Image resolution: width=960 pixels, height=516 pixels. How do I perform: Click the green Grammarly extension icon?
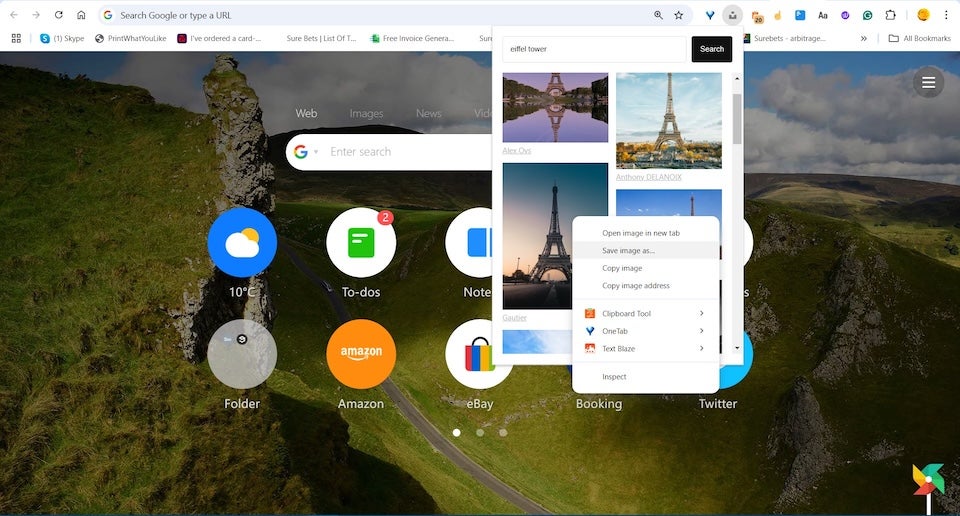868,15
